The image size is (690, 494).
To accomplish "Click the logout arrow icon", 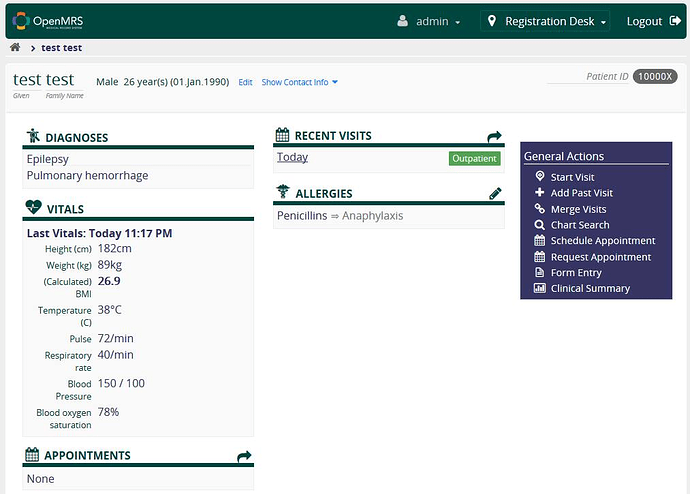I will [x=675, y=21].
